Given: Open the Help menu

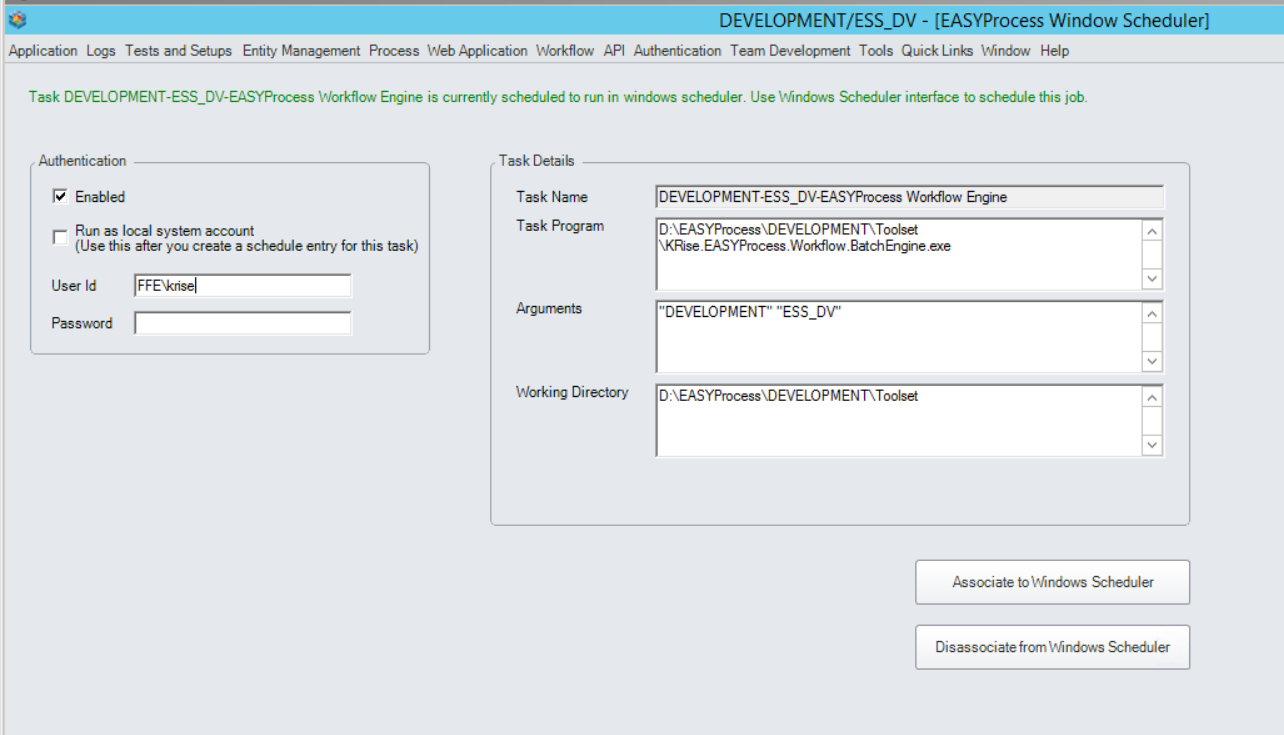Looking at the screenshot, I should 1054,51.
